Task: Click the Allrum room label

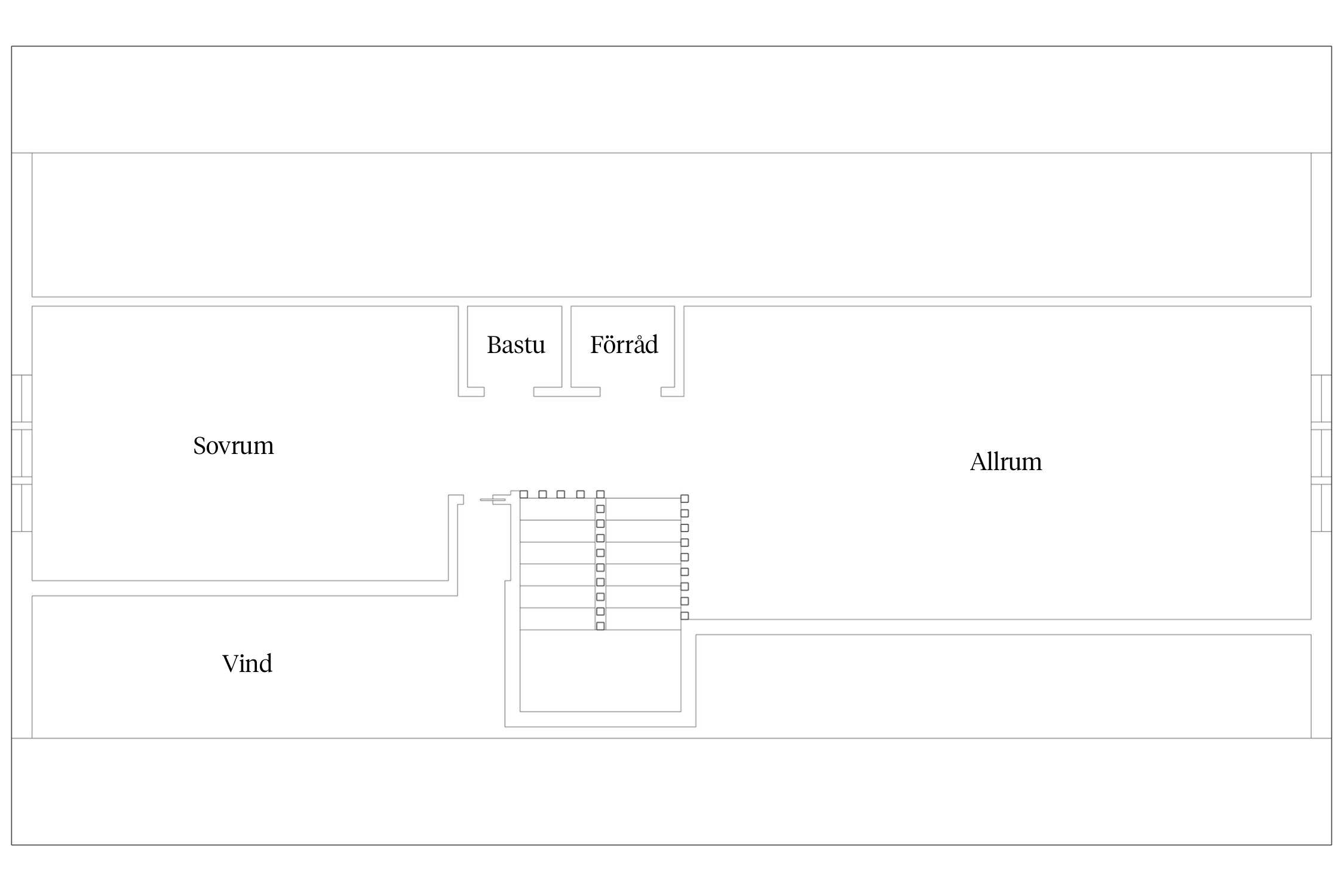Action: click(x=1005, y=462)
